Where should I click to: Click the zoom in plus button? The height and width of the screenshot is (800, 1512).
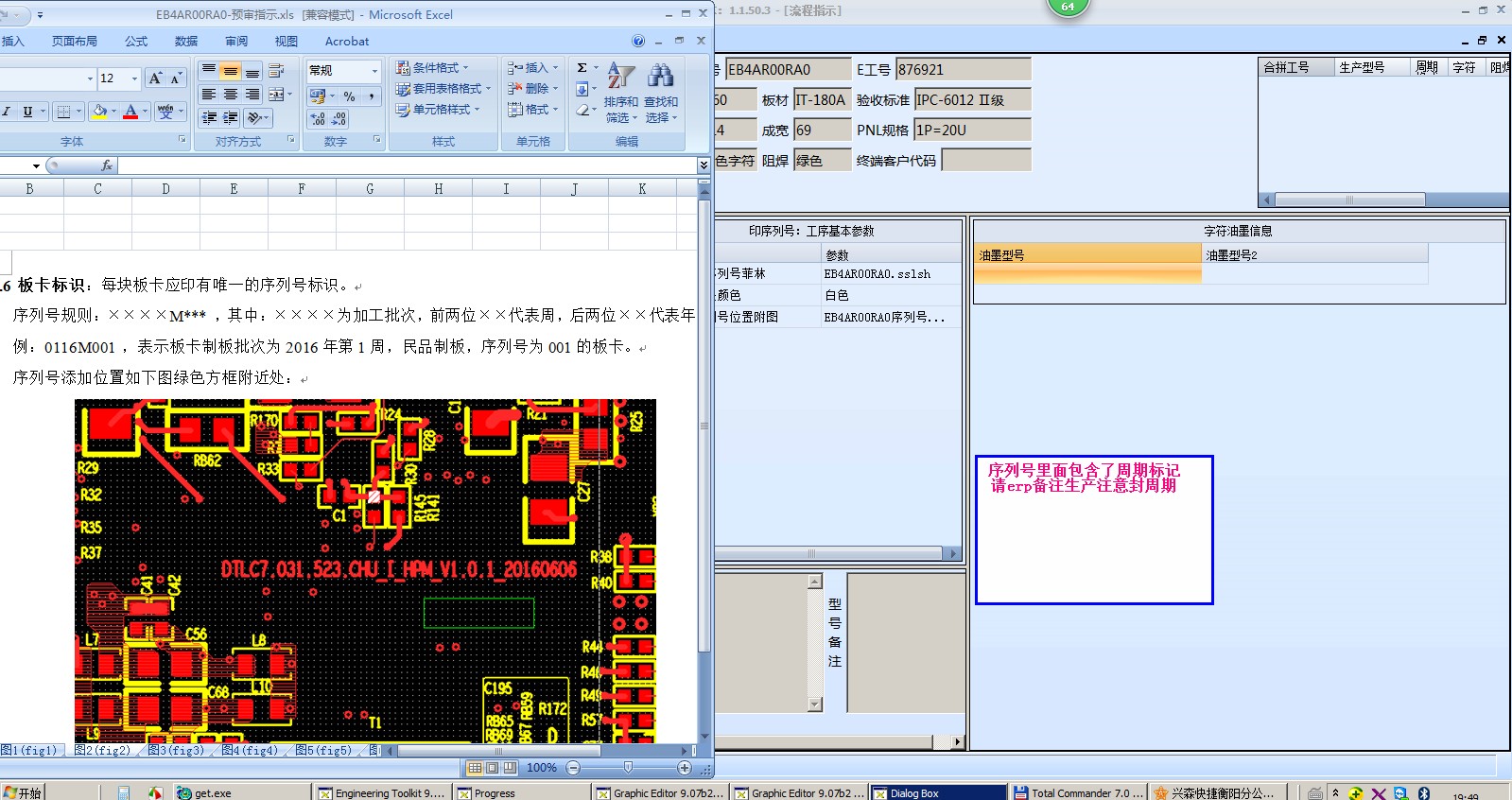pos(685,768)
